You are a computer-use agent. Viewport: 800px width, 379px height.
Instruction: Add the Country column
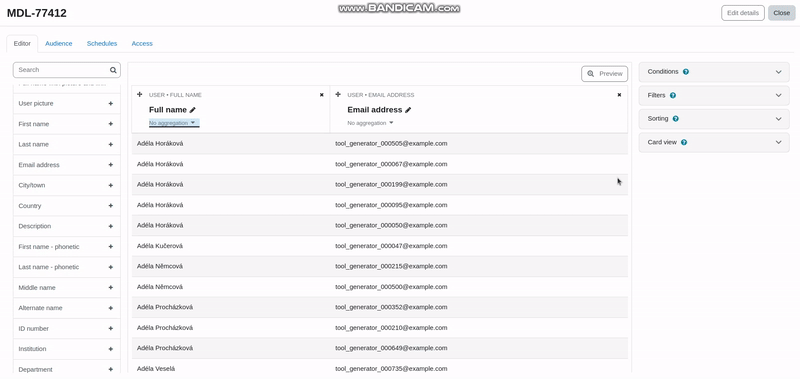point(110,206)
